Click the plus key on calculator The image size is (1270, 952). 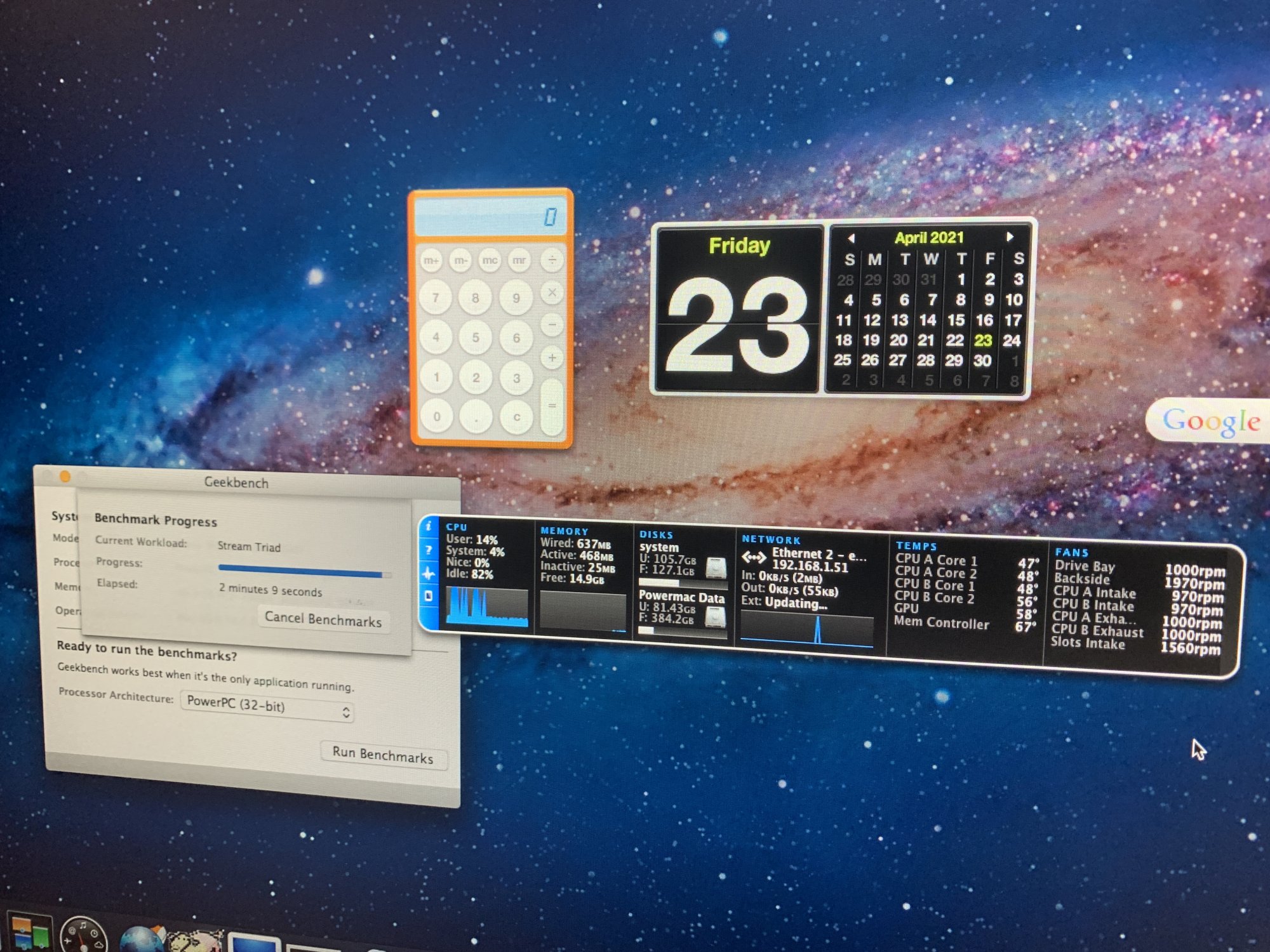pyautogui.click(x=552, y=358)
